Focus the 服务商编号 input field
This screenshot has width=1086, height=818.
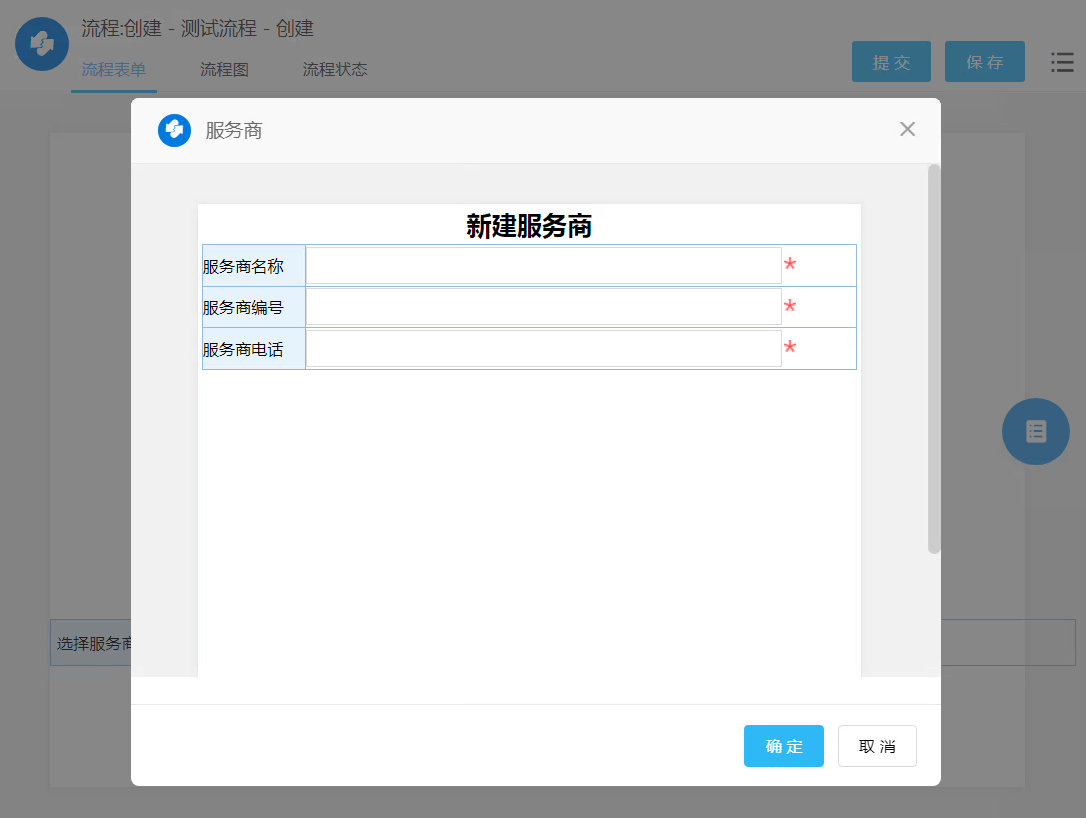(543, 307)
